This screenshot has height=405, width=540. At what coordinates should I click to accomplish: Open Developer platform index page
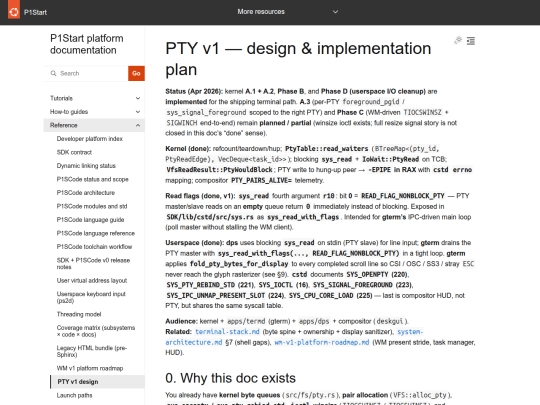(90, 139)
